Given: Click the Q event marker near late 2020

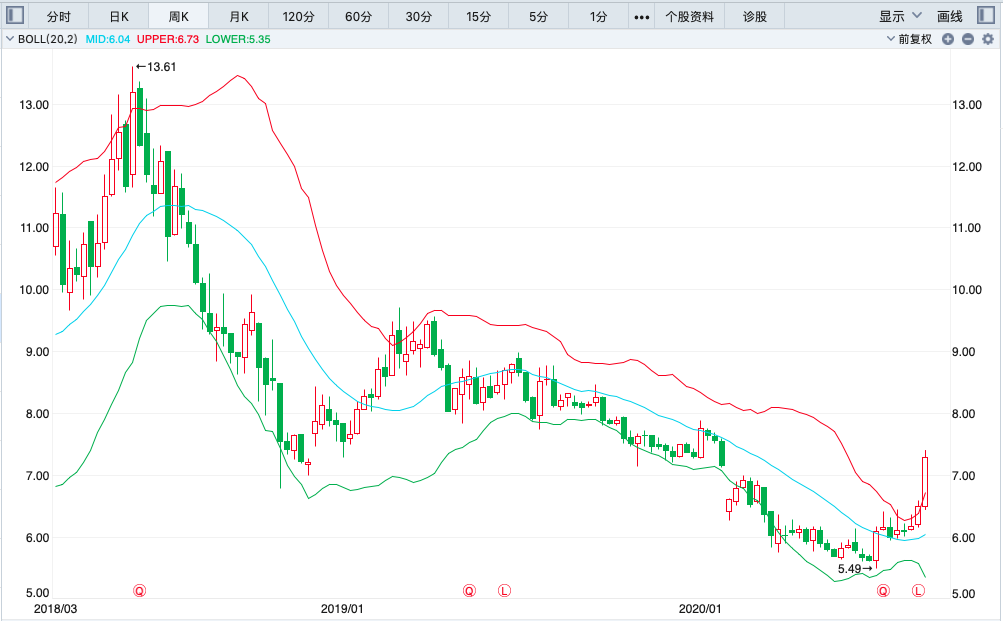Looking at the screenshot, I should pyautogui.click(x=883, y=591).
